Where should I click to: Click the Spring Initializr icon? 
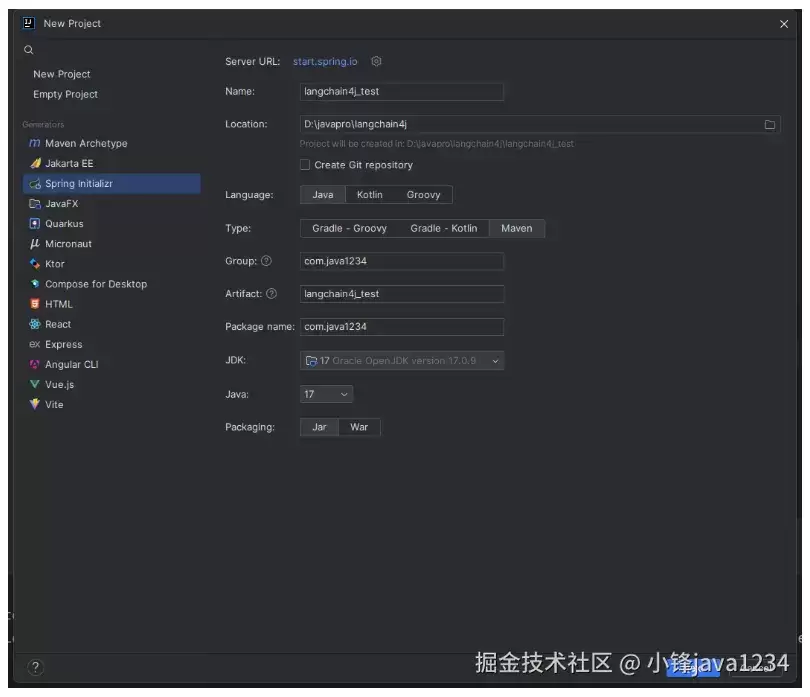coord(35,183)
